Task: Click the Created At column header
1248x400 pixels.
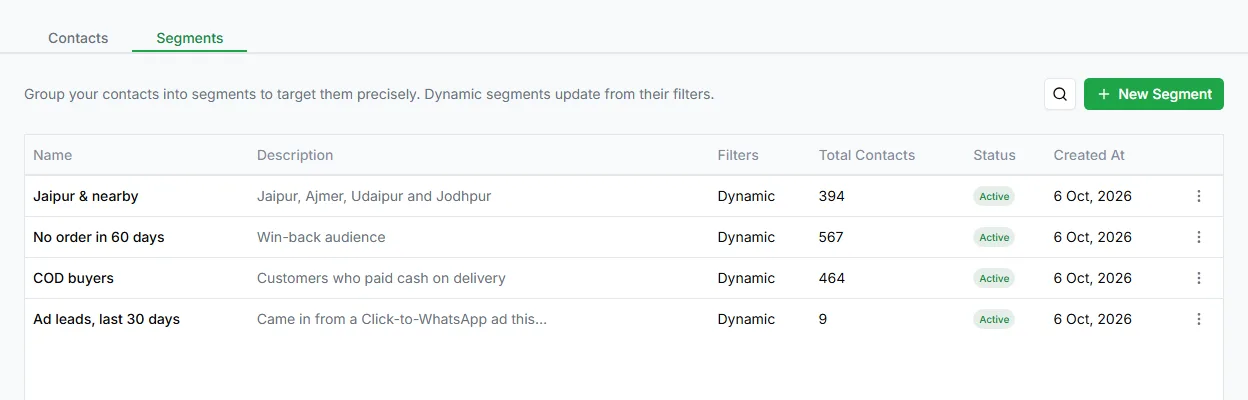Action: coord(1089,155)
